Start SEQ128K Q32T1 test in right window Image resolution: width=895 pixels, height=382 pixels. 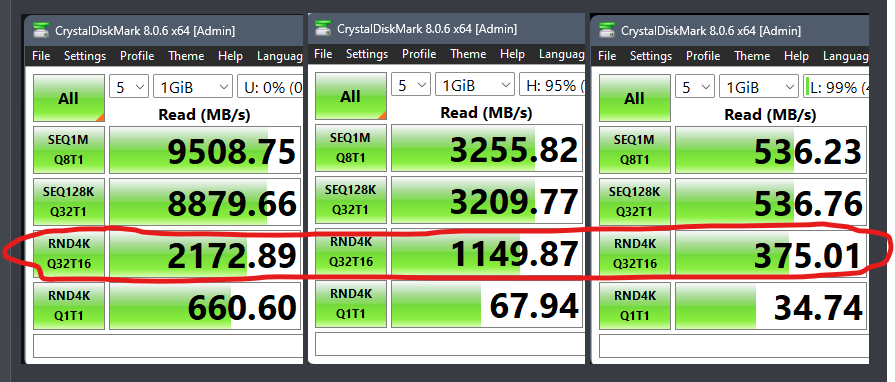[635, 202]
